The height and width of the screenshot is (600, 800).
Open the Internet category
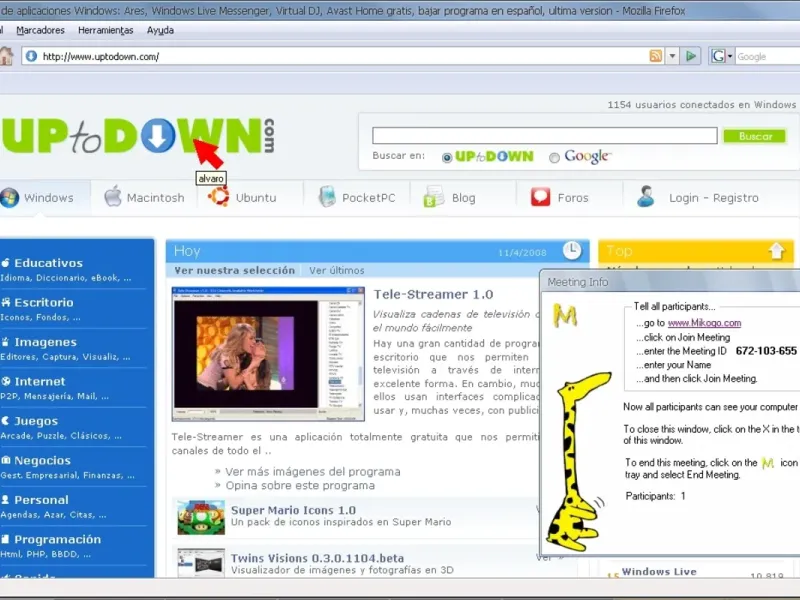[40, 381]
